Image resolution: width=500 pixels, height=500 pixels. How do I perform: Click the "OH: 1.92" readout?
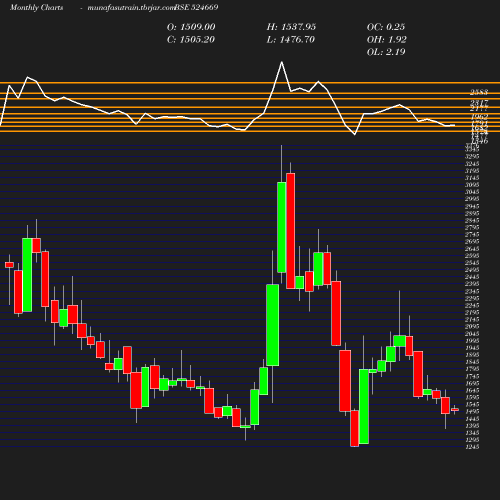tap(387, 40)
